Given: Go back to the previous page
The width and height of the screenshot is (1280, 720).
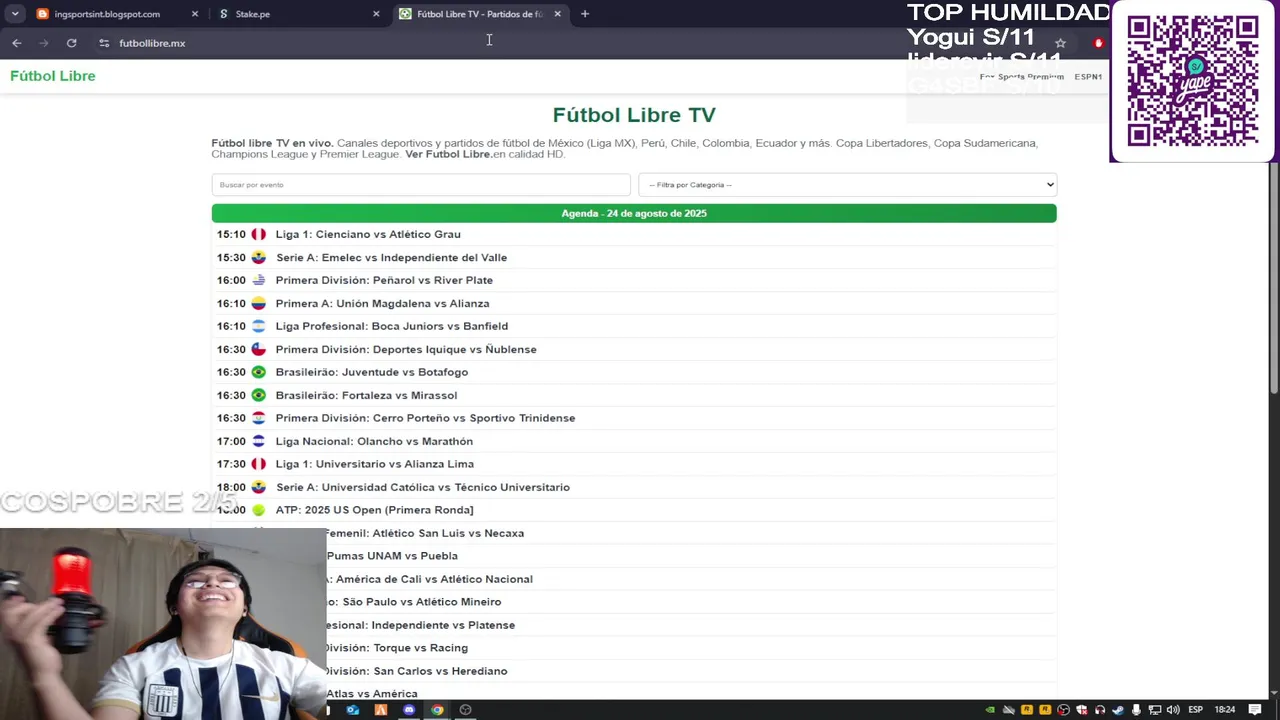Looking at the screenshot, I should click(17, 43).
